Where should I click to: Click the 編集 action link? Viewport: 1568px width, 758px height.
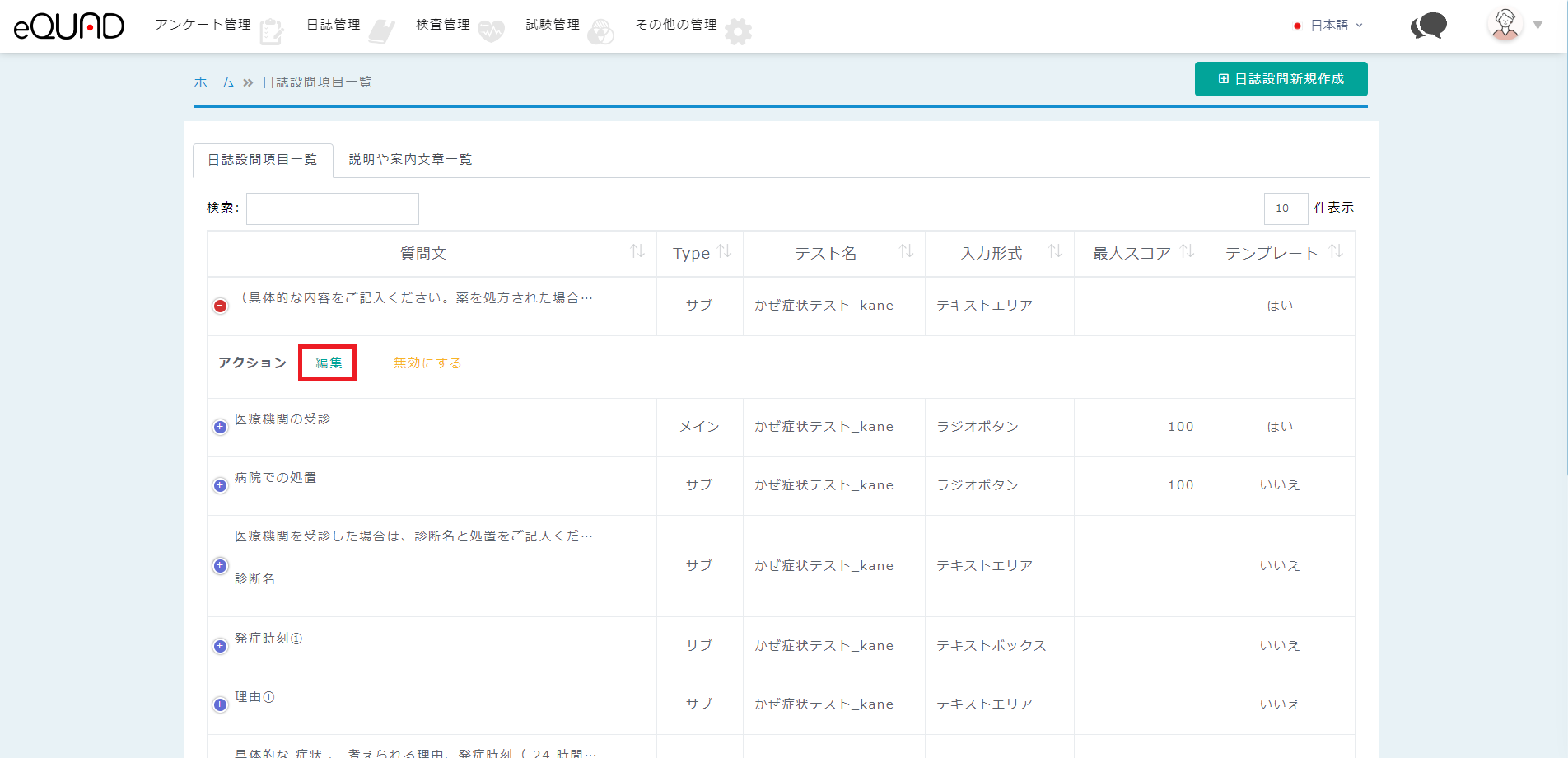[x=329, y=363]
